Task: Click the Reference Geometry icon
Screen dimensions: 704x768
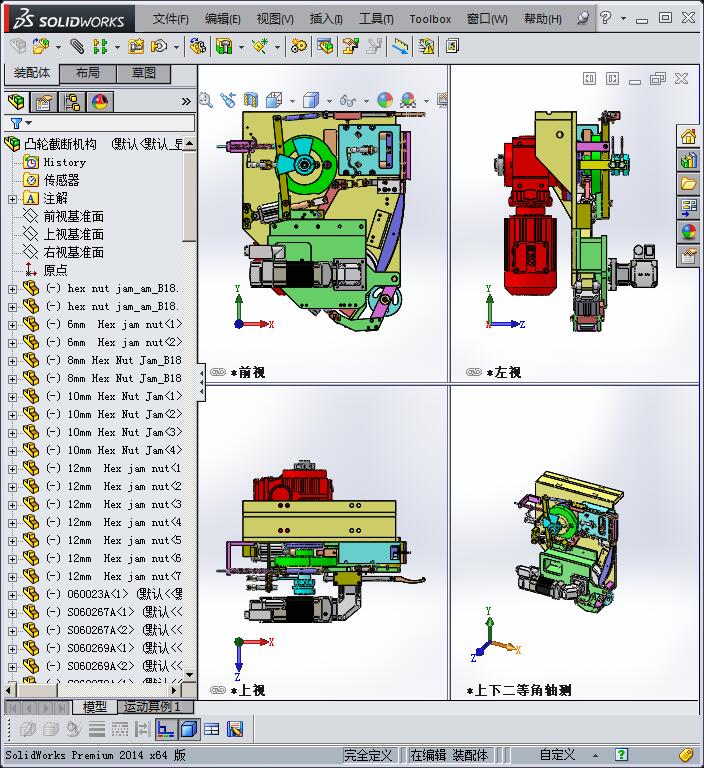Action: pos(260,47)
